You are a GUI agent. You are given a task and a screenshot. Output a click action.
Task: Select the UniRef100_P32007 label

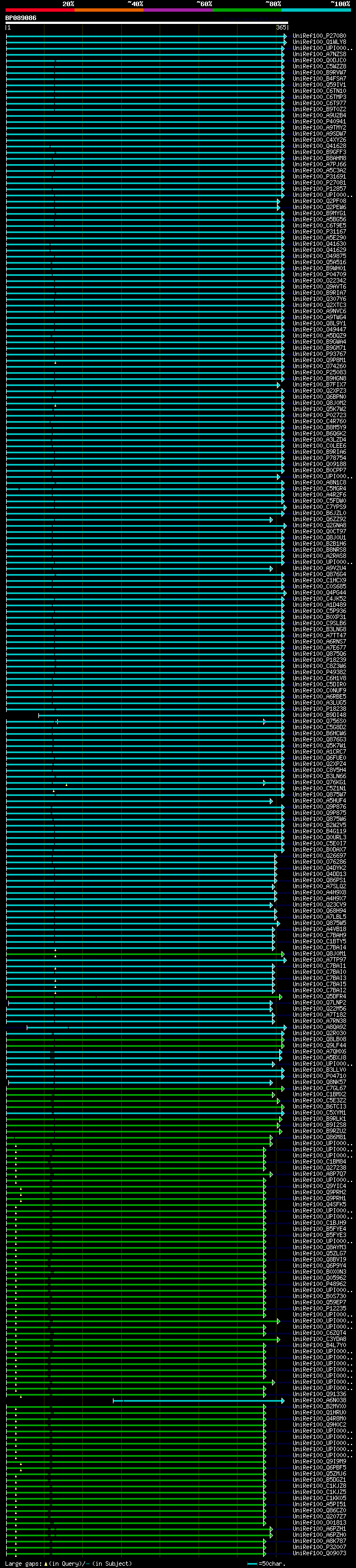[319, 1547]
